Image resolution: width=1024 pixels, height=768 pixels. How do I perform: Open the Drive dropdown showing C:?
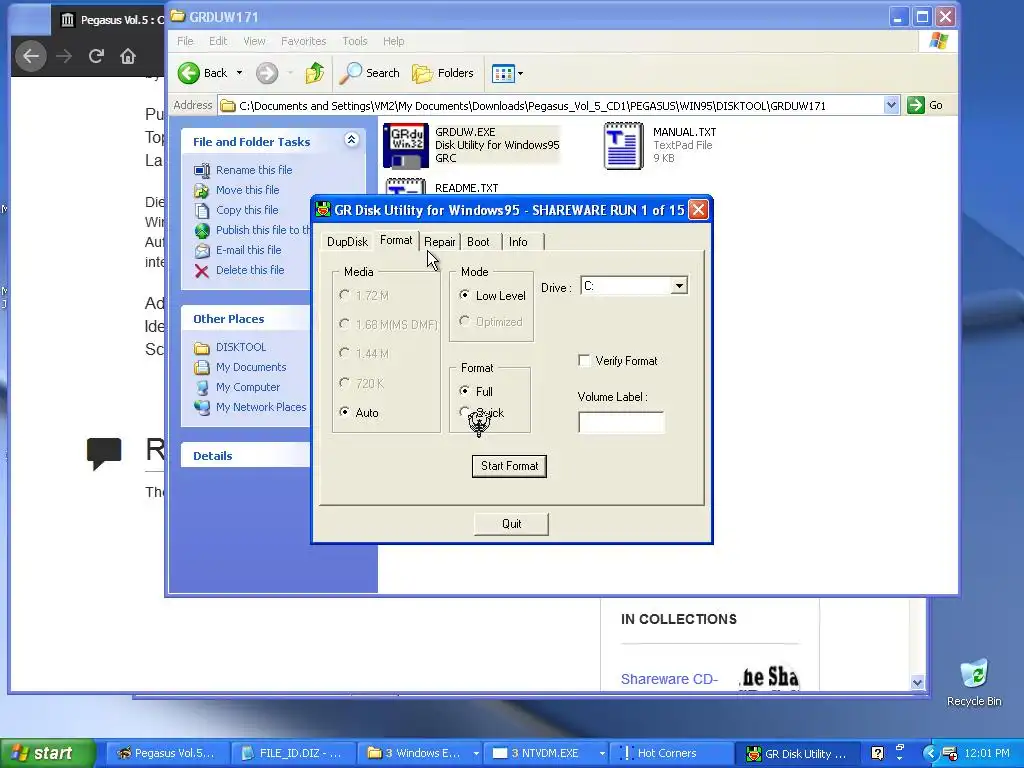[x=679, y=286]
